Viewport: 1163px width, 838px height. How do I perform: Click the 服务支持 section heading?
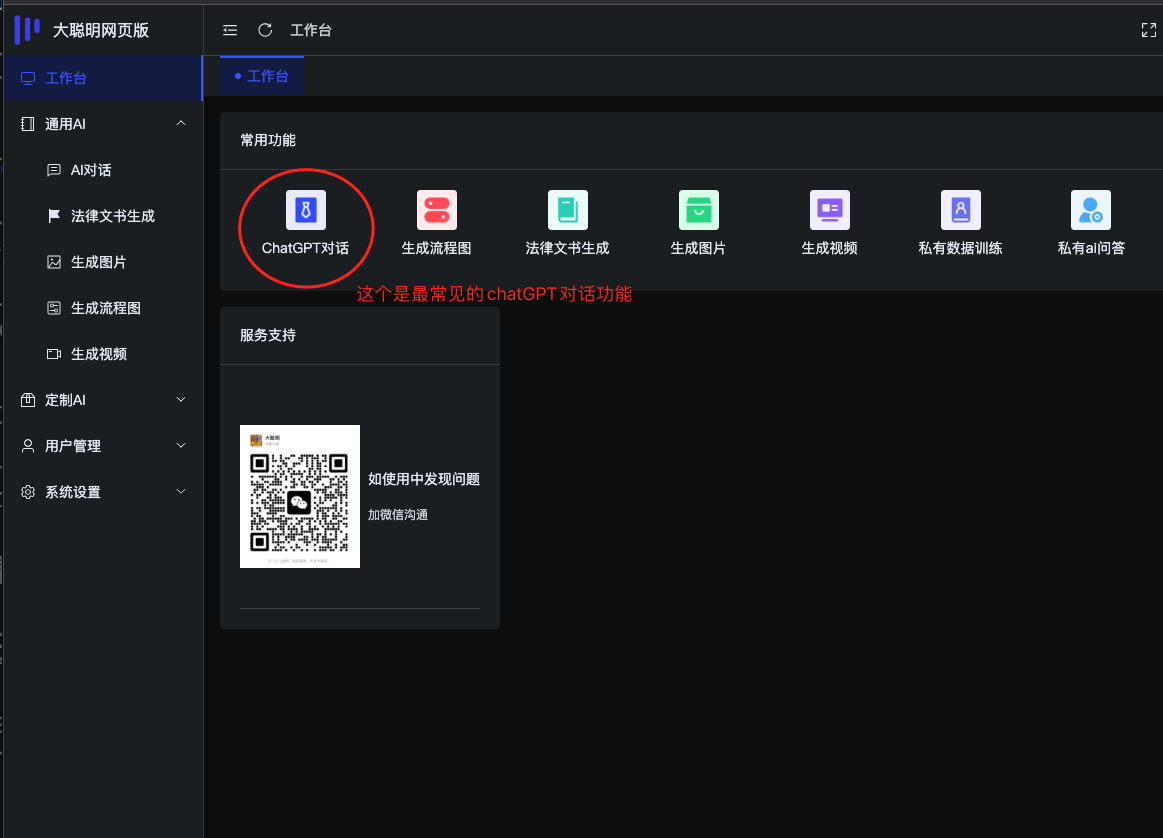pos(268,335)
